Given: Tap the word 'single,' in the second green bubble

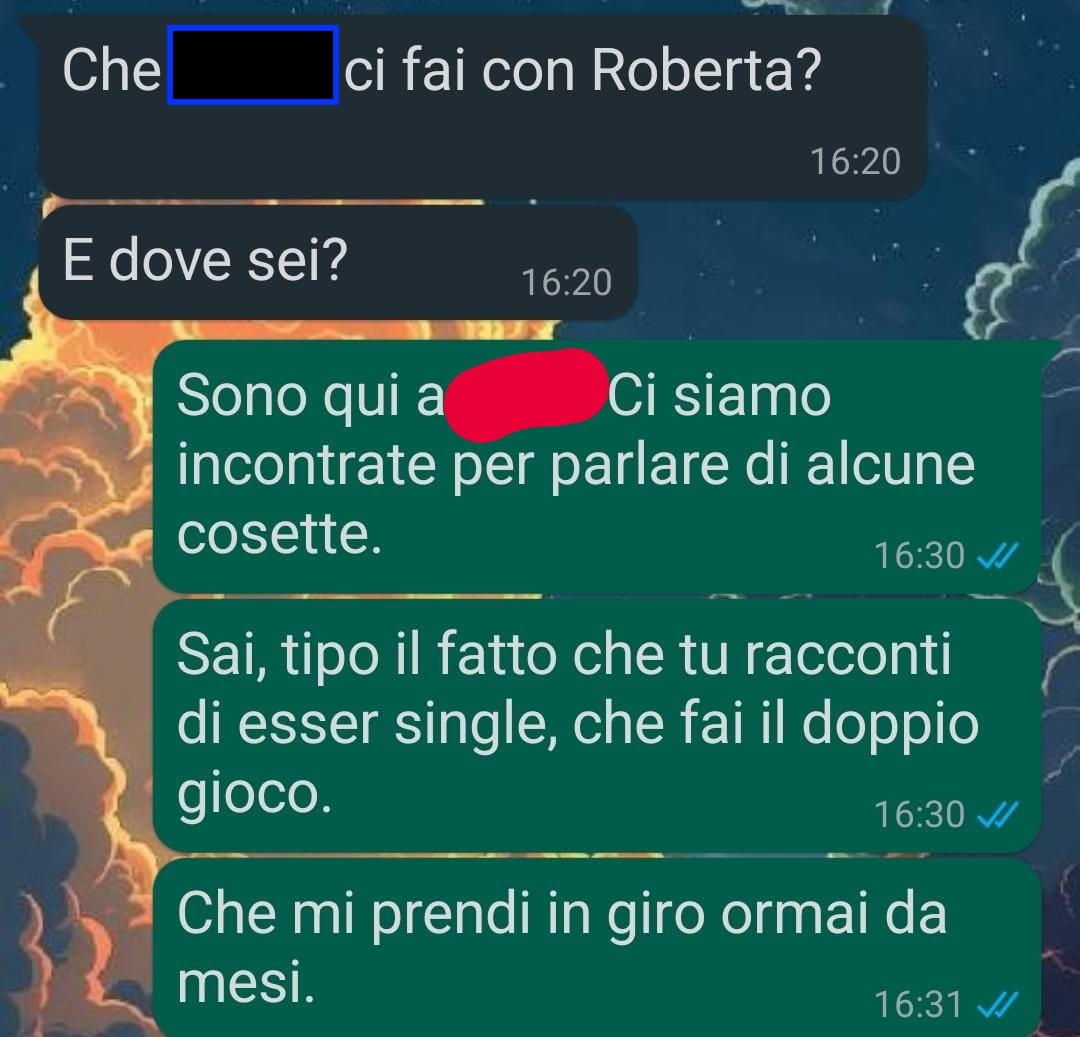Looking at the screenshot, I should point(475,726).
